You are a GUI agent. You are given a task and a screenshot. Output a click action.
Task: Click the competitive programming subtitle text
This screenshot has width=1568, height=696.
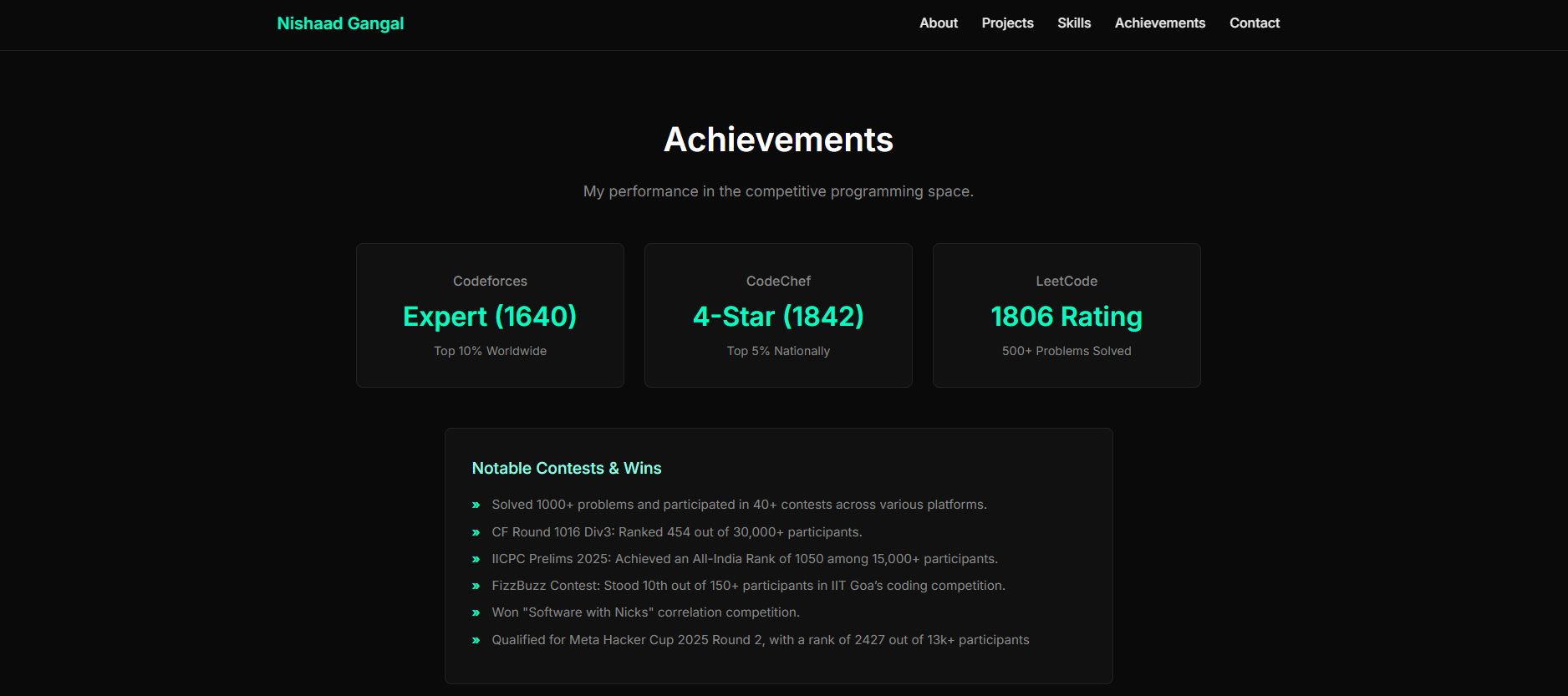(778, 191)
